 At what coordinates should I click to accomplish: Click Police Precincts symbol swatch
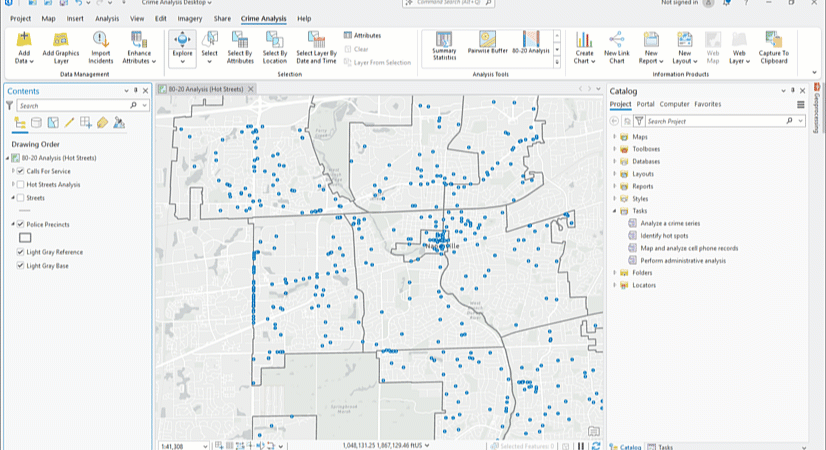click(x=25, y=238)
